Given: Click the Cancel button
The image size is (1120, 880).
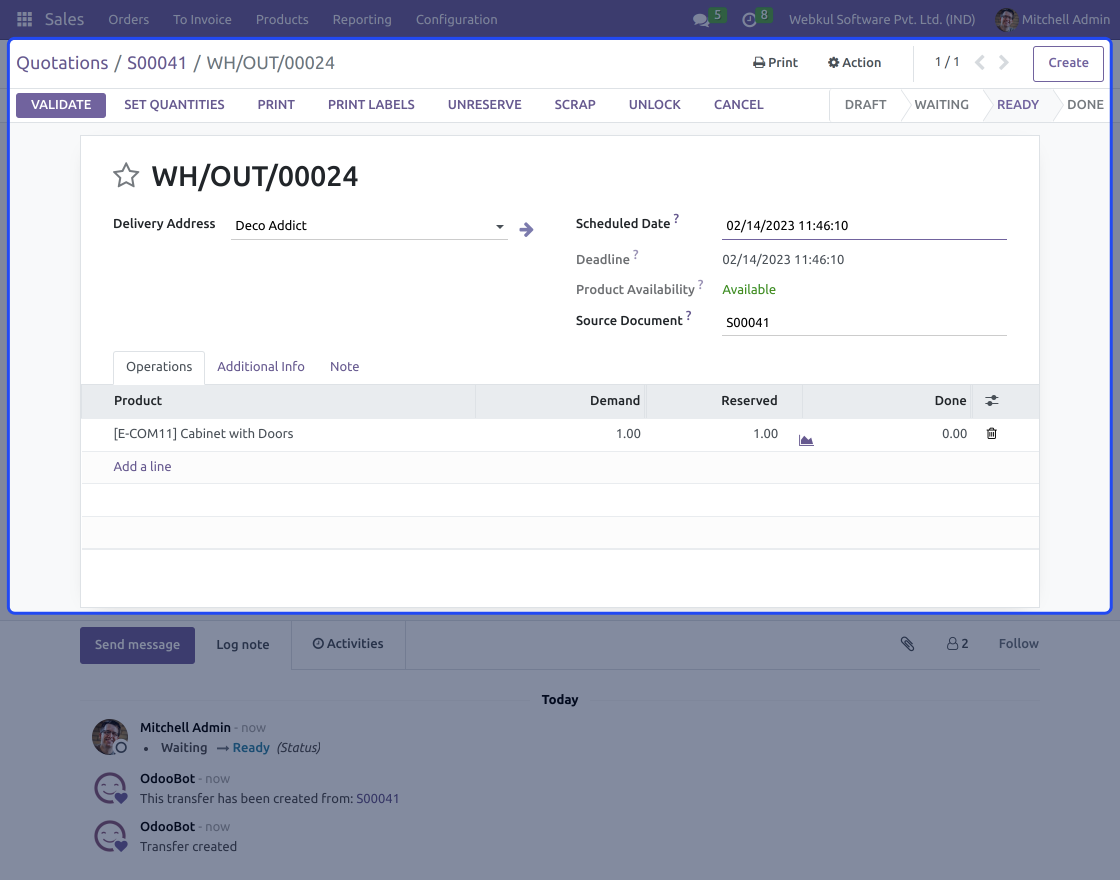Looking at the screenshot, I should [x=739, y=105].
